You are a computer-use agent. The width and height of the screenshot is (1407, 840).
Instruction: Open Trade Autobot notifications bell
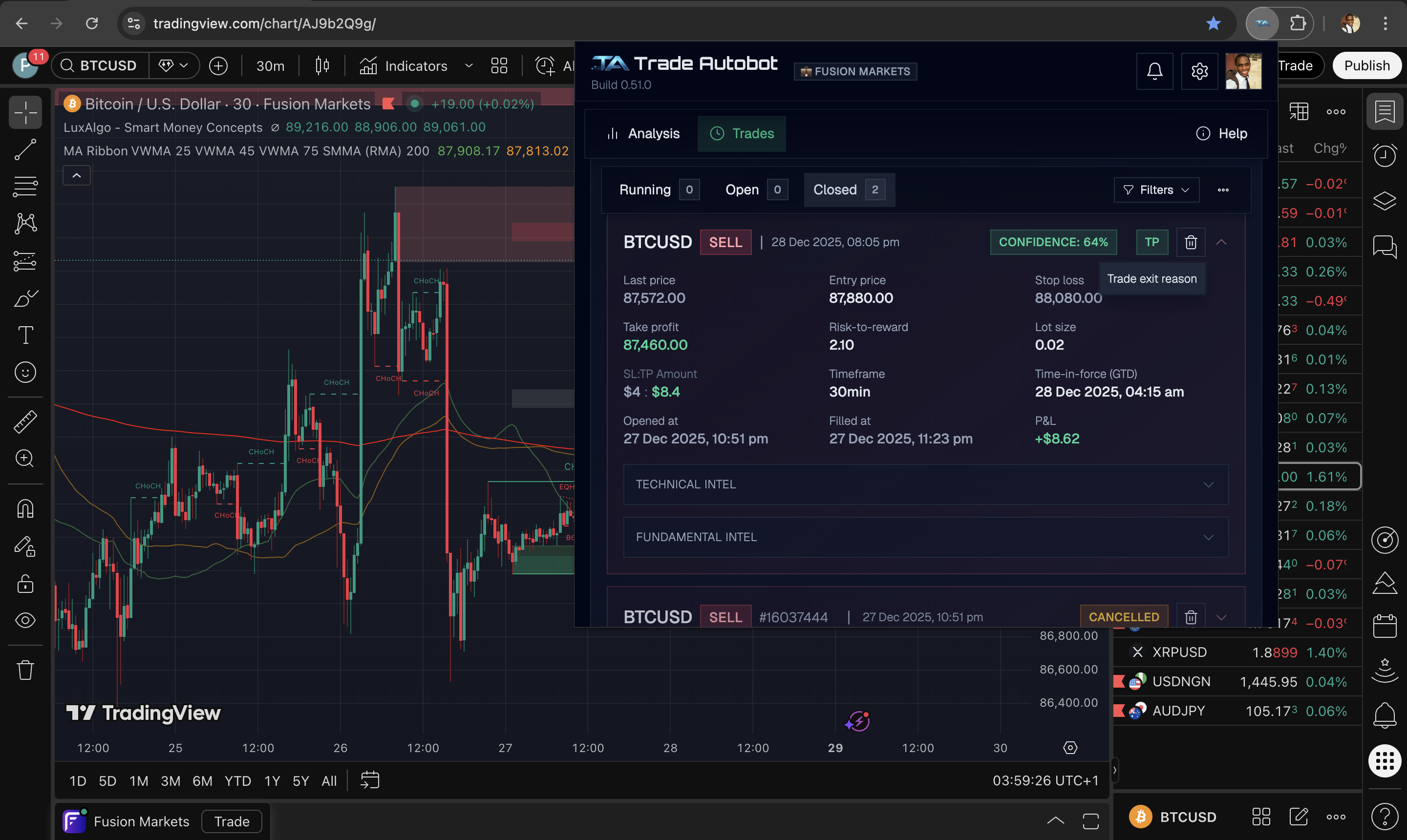(x=1154, y=71)
